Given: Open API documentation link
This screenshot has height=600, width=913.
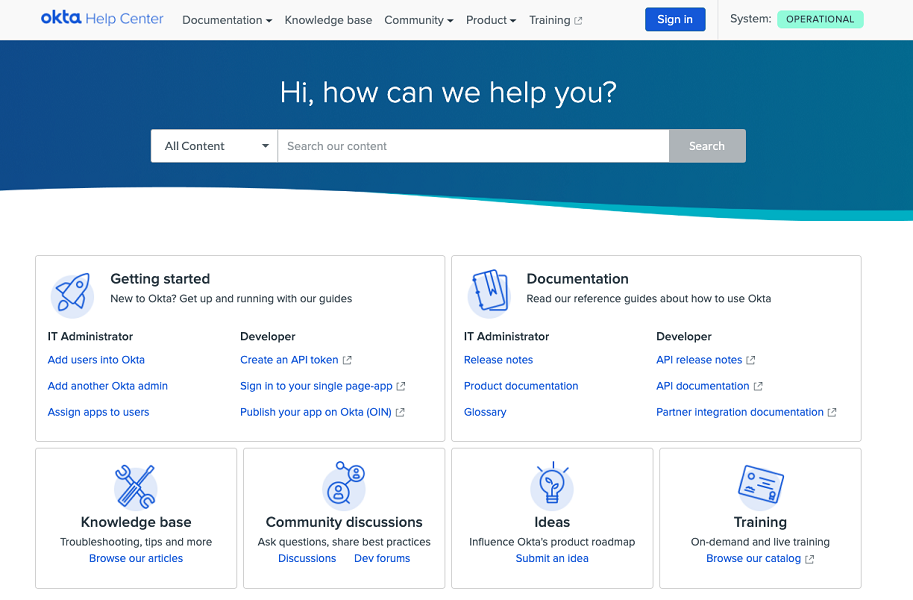Looking at the screenshot, I should pyautogui.click(x=703, y=386).
